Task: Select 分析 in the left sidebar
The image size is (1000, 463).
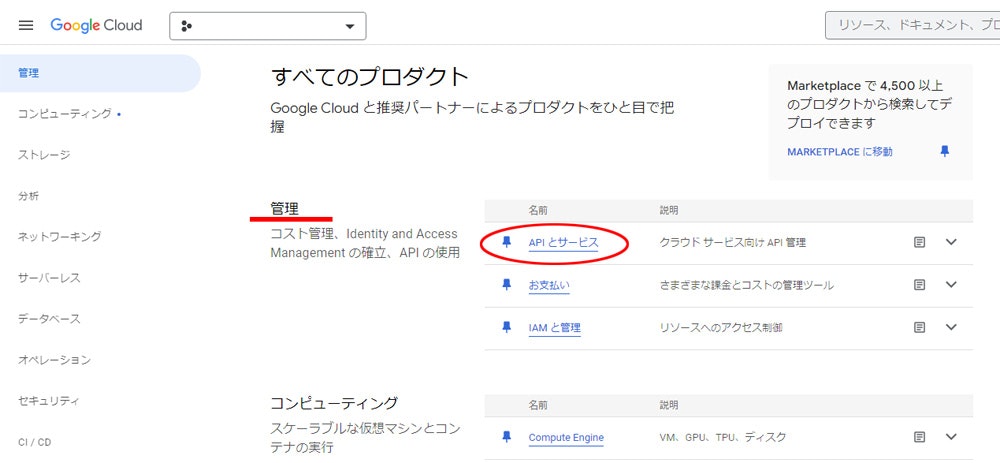Action: pos(29,196)
